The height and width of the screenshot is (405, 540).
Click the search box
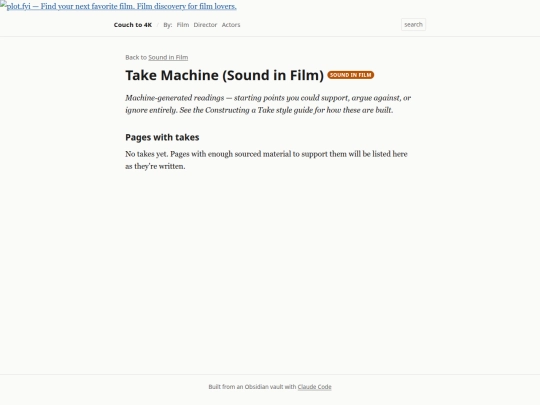tap(413, 24)
